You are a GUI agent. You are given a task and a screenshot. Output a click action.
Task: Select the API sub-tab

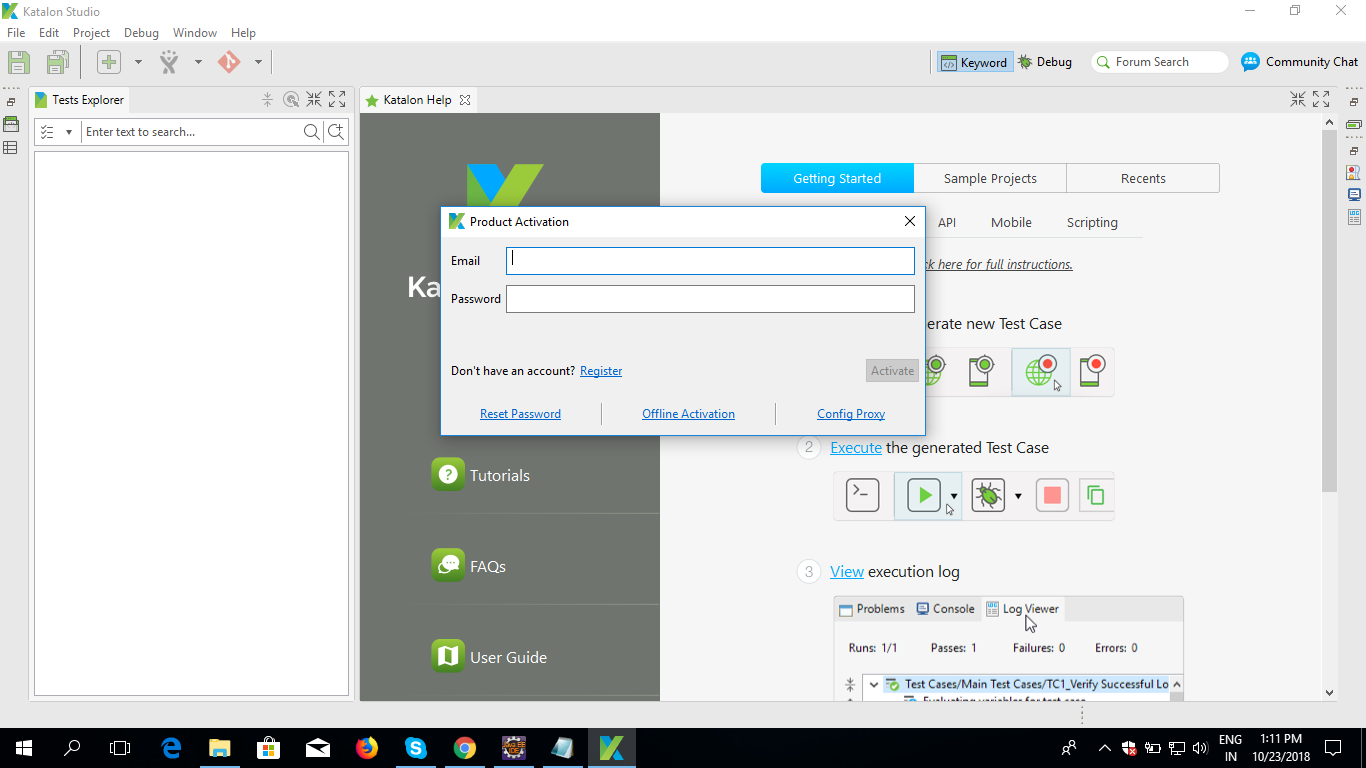tap(947, 223)
